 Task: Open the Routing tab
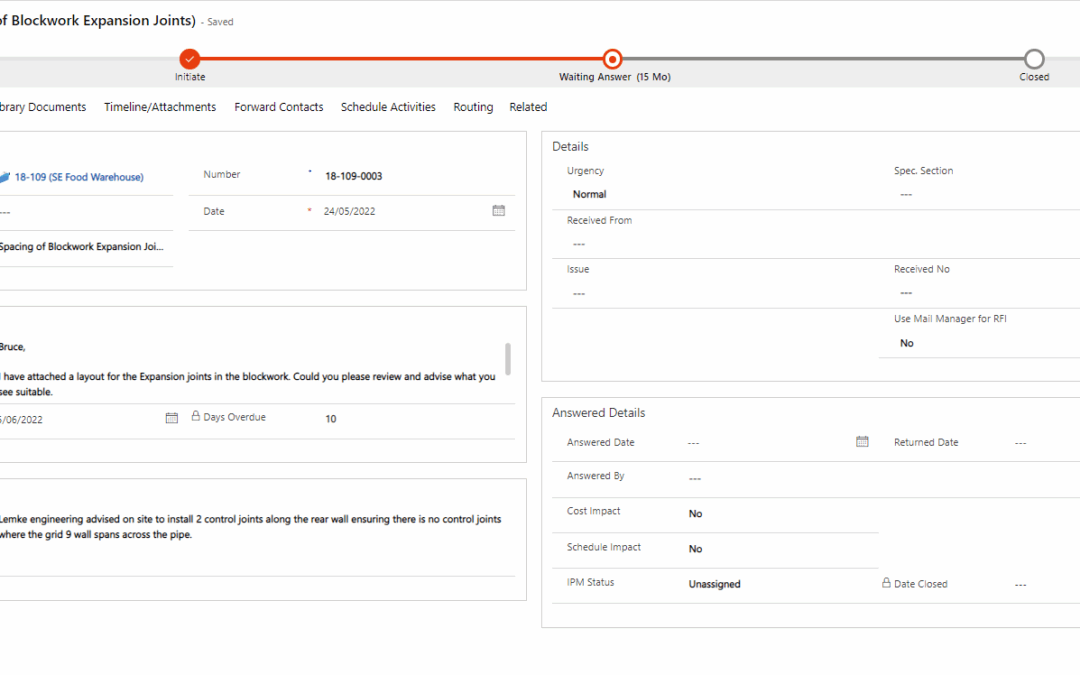(473, 106)
